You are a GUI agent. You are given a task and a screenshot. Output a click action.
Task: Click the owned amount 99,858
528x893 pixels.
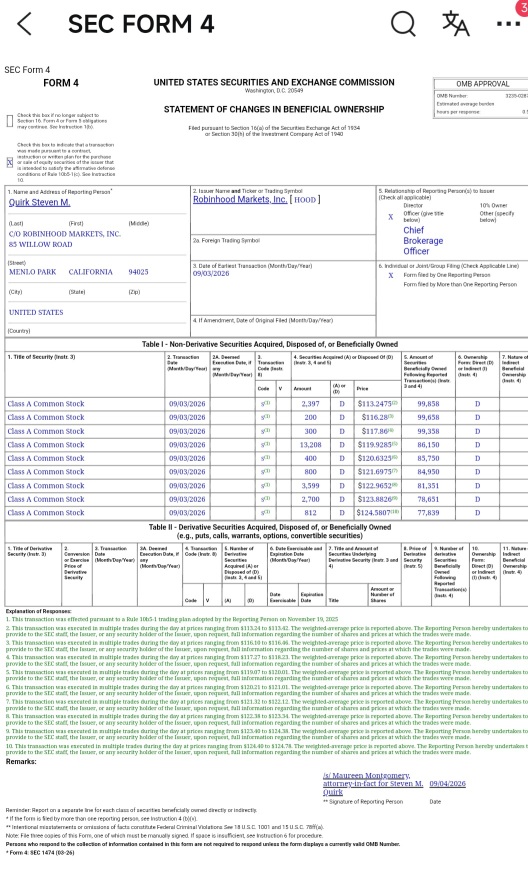(428, 404)
